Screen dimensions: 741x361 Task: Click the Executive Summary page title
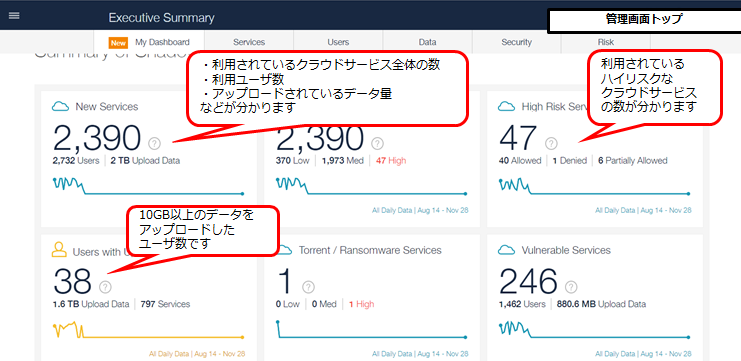click(161, 18)
